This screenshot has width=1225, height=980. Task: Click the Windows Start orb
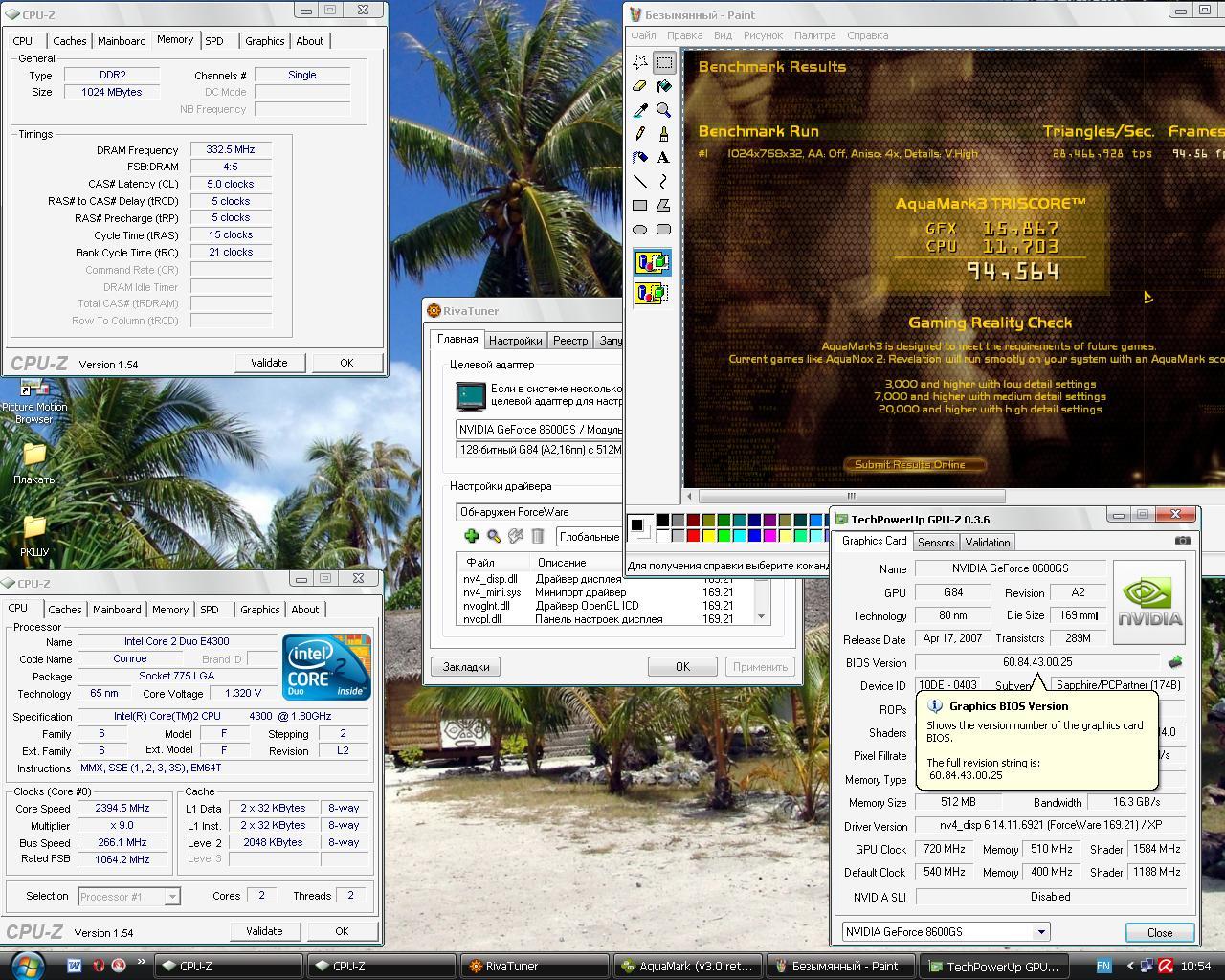[x=27, y=966]
